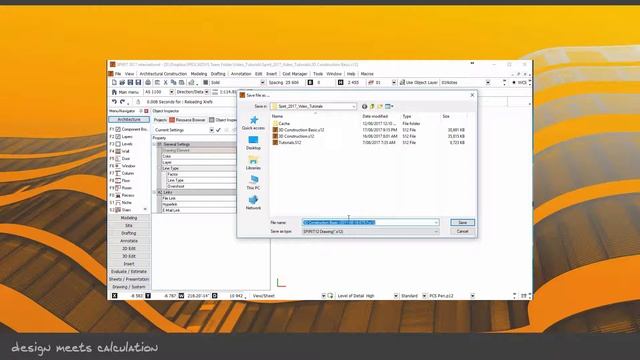Click the Cut (scissors X) icon
This screenshot has height=360, width=640.
(166, 82)
